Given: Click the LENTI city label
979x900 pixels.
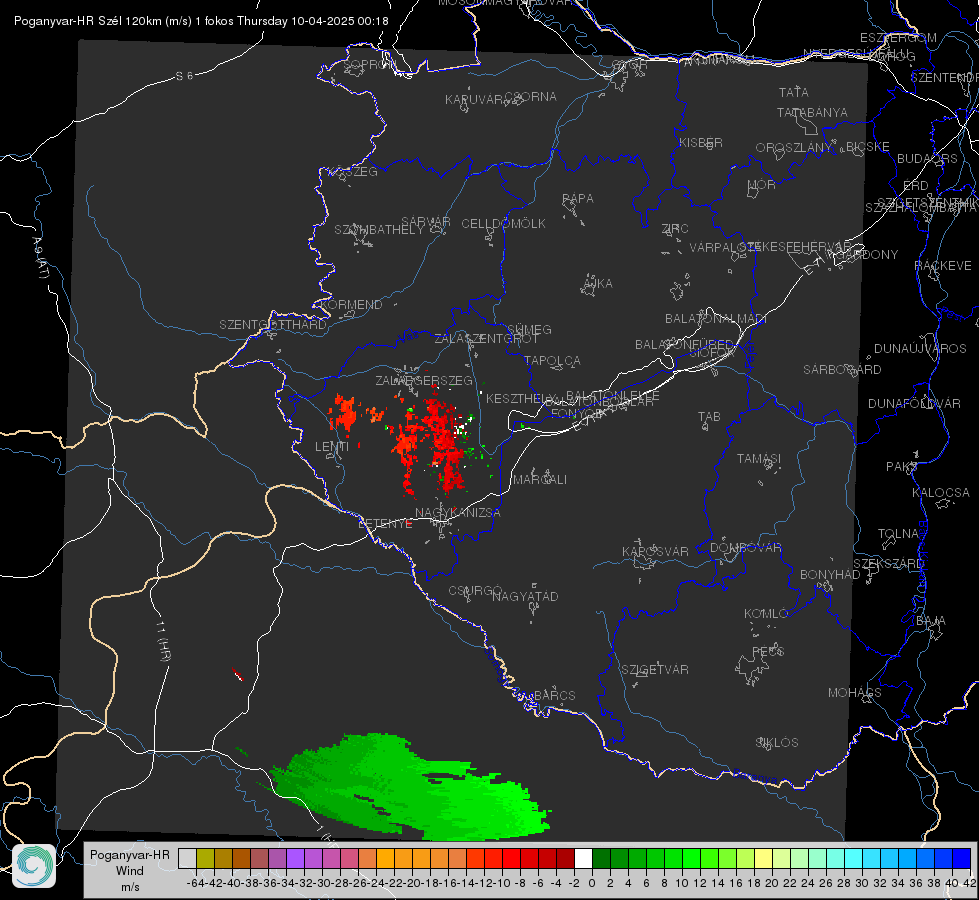Looking at the screenshot, I should point(332,447).
